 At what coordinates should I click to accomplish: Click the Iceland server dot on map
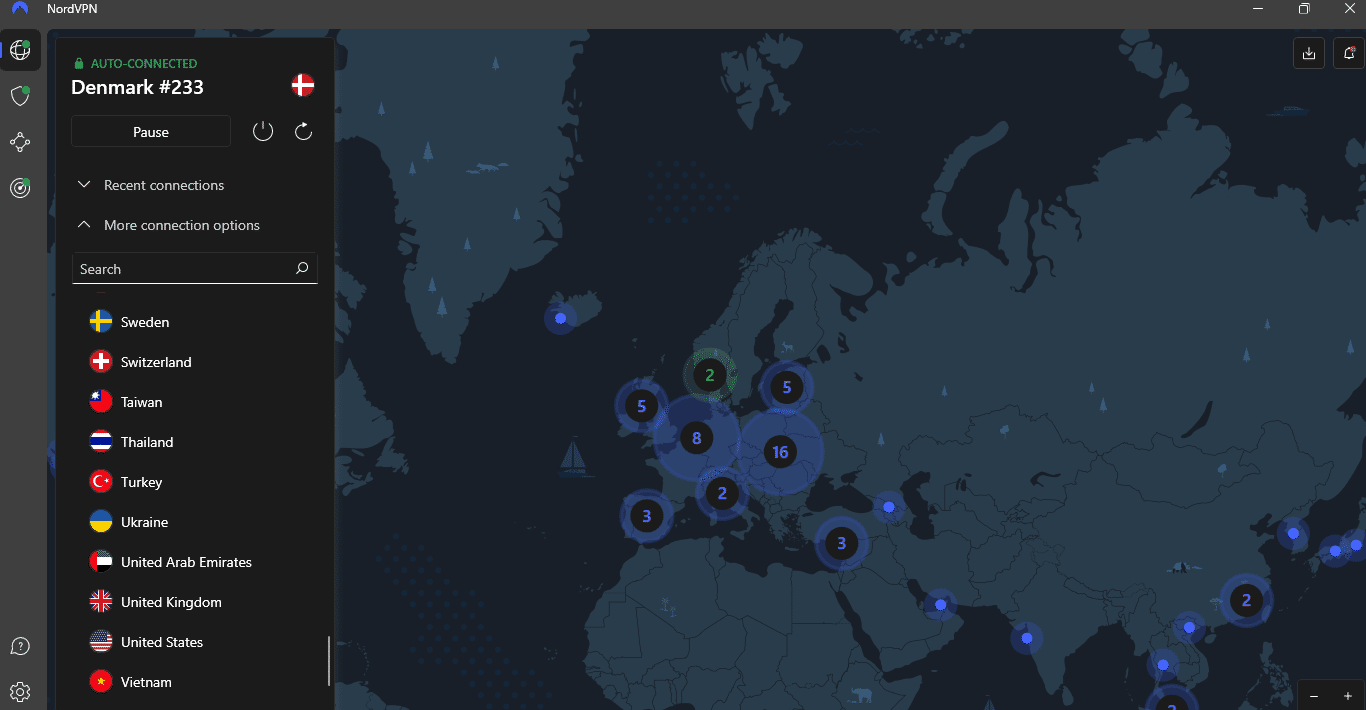tap(560, 318)
